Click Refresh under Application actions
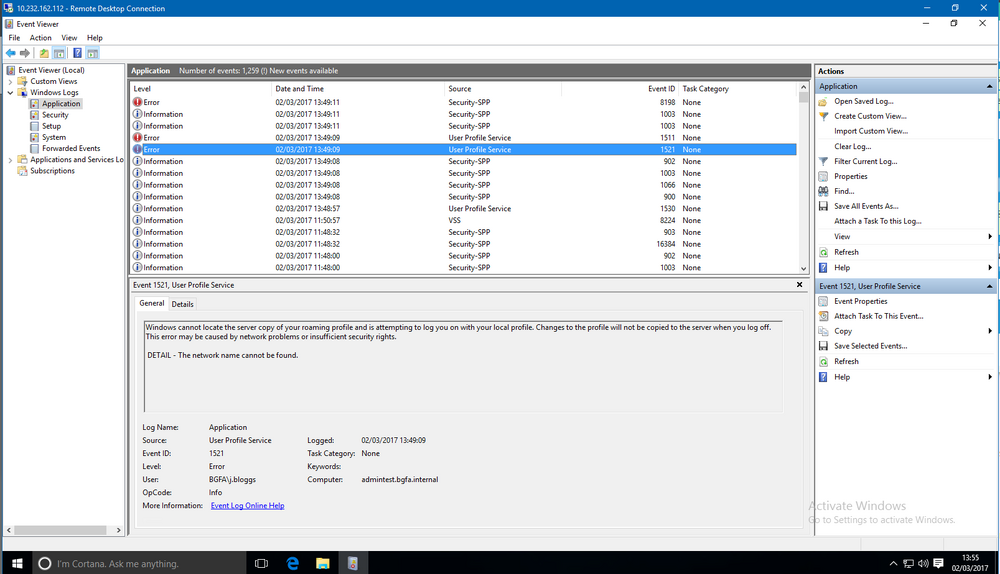This screenshot has width=1000, height=574. (846, 253)
